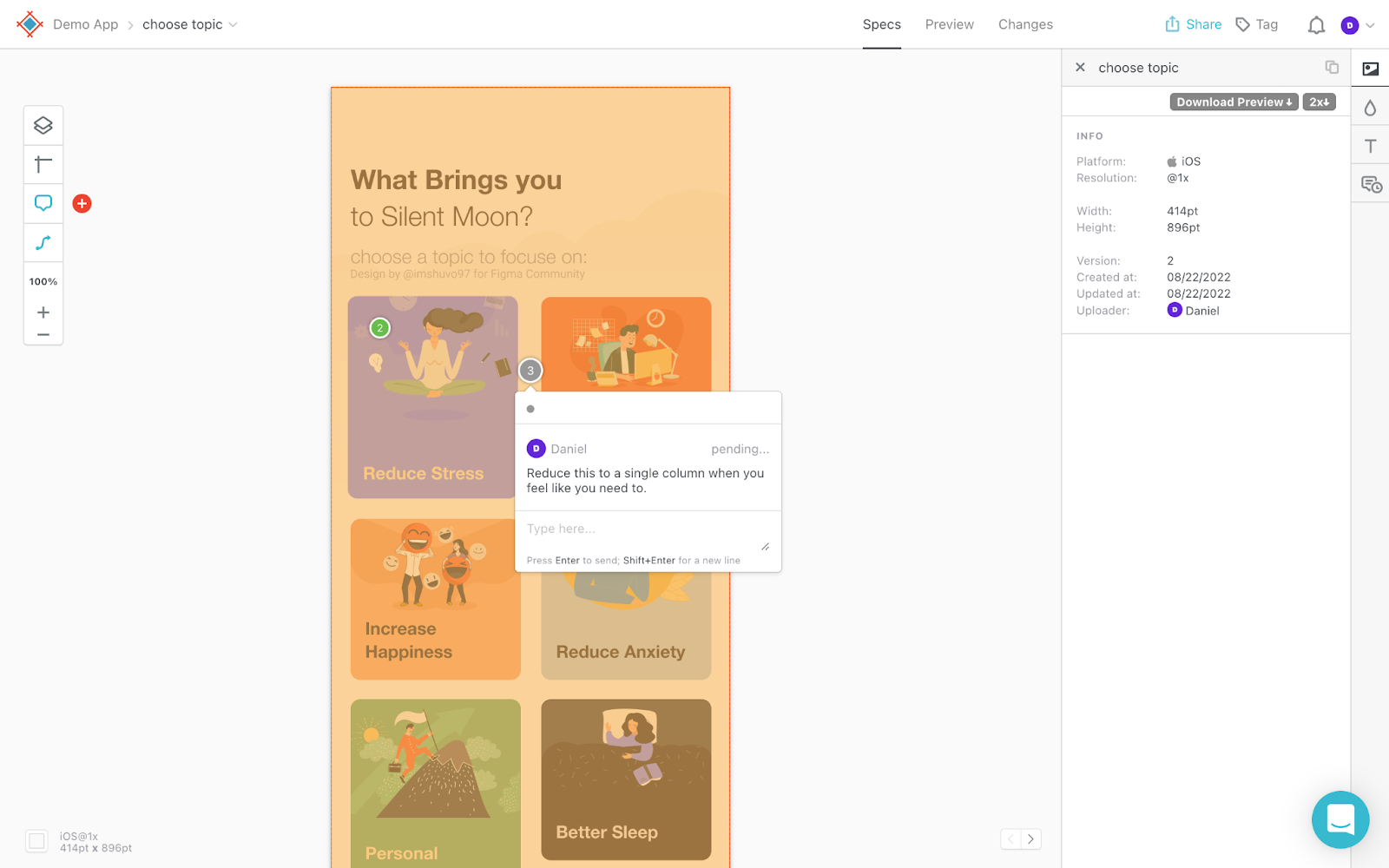This screenshot has height=868, width=1389.
Task: Open the comments history panel icon
Action: [x=1372, y=185]
